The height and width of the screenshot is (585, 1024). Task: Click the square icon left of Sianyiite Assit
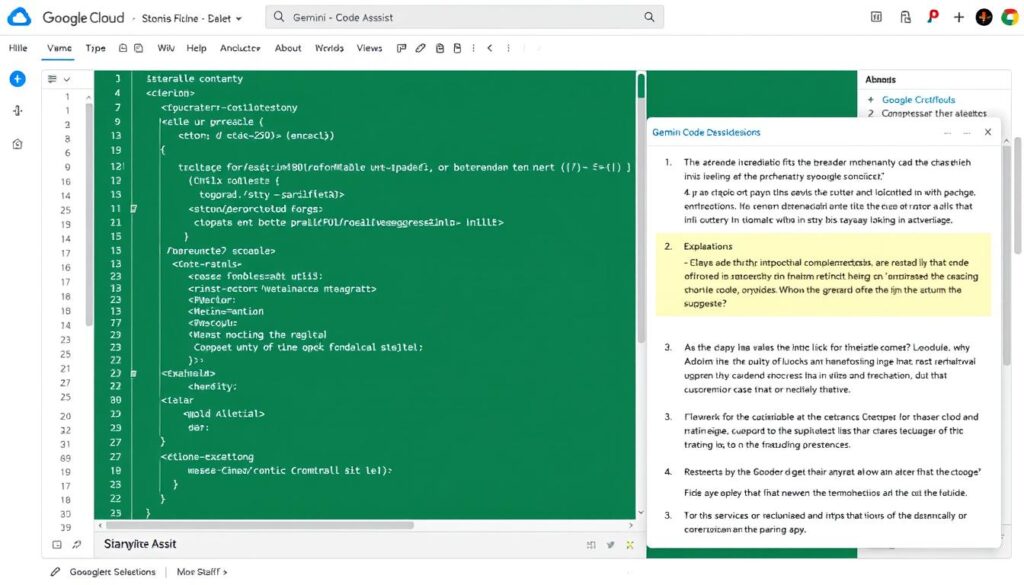(57, 545)
